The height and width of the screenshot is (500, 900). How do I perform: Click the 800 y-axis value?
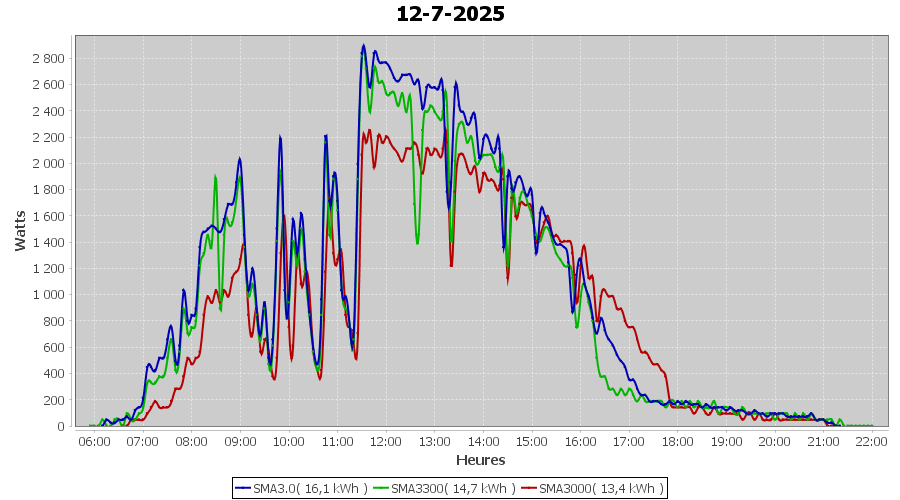coord(53,321)
